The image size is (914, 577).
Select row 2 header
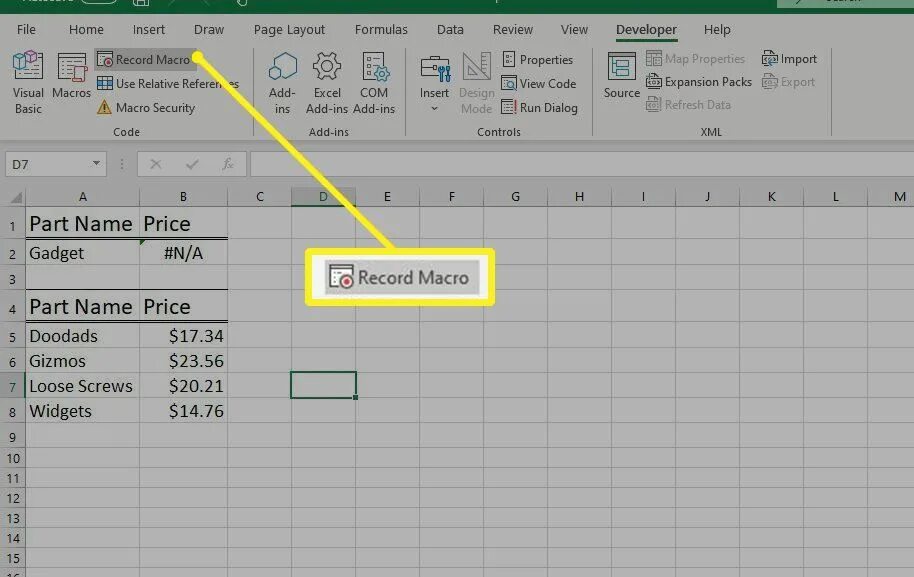coord(12,254)
